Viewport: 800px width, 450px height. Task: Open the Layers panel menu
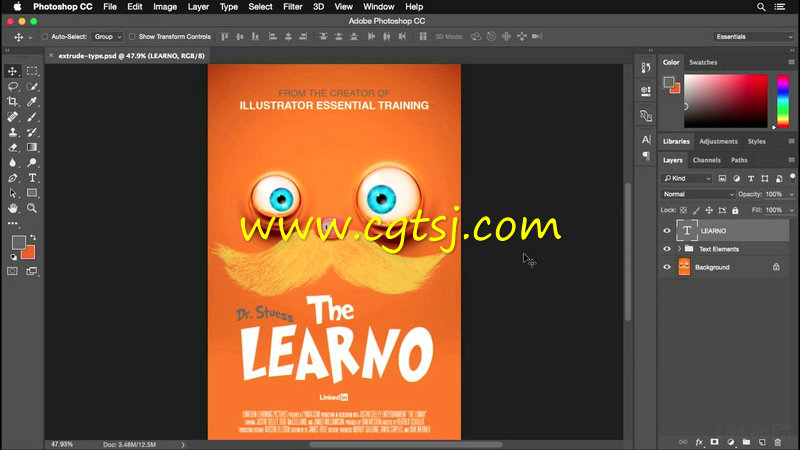(791, 160)
